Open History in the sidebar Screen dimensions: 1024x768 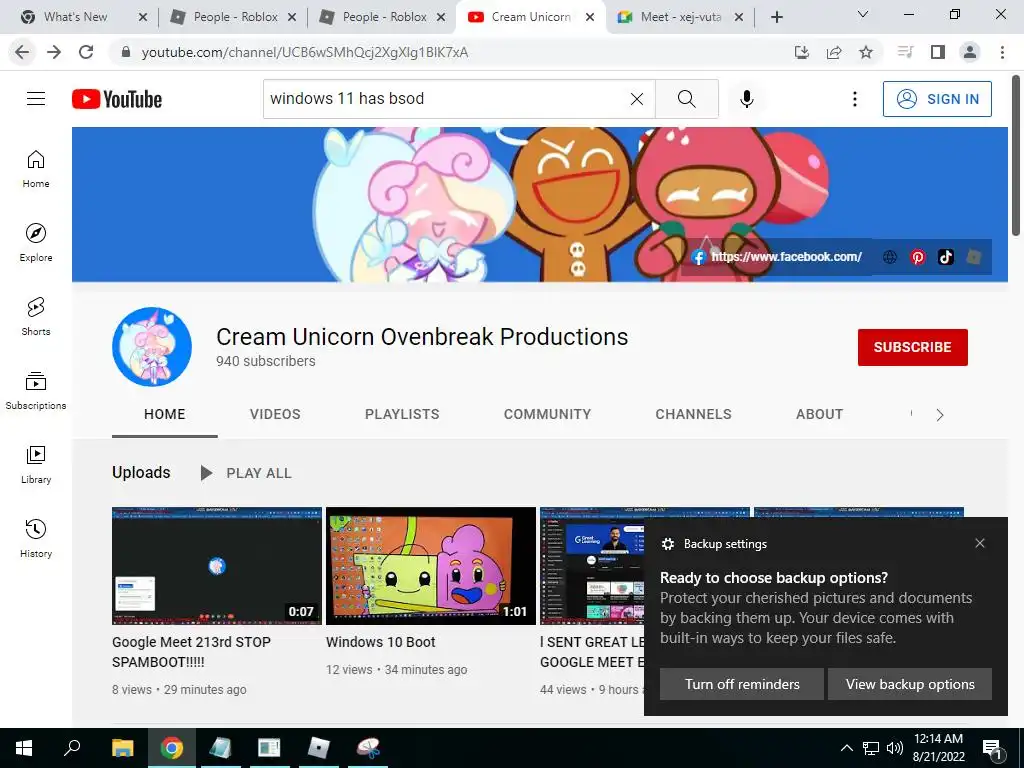point(36,538)
